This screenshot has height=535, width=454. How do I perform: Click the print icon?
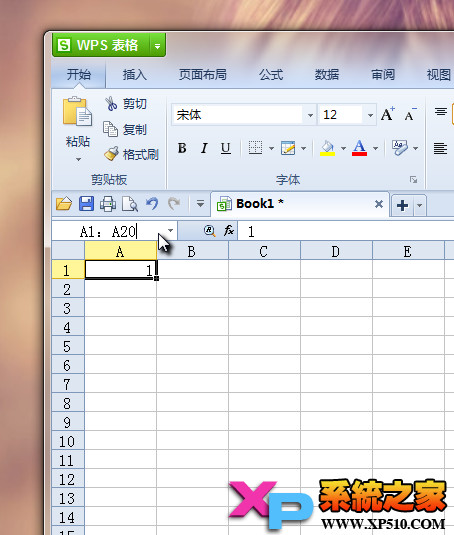(108, 204)
